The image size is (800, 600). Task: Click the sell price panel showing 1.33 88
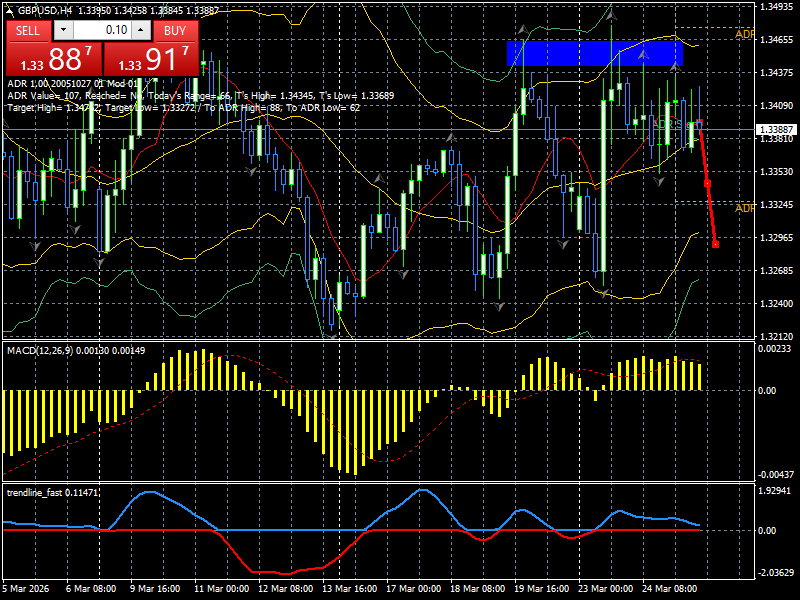(x=54, y=59)
